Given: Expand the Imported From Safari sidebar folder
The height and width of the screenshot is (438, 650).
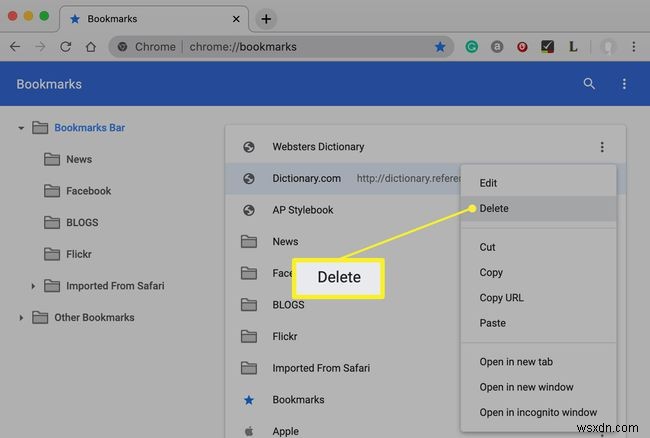Looking at the screenshot, I should [x=33, y=286].
